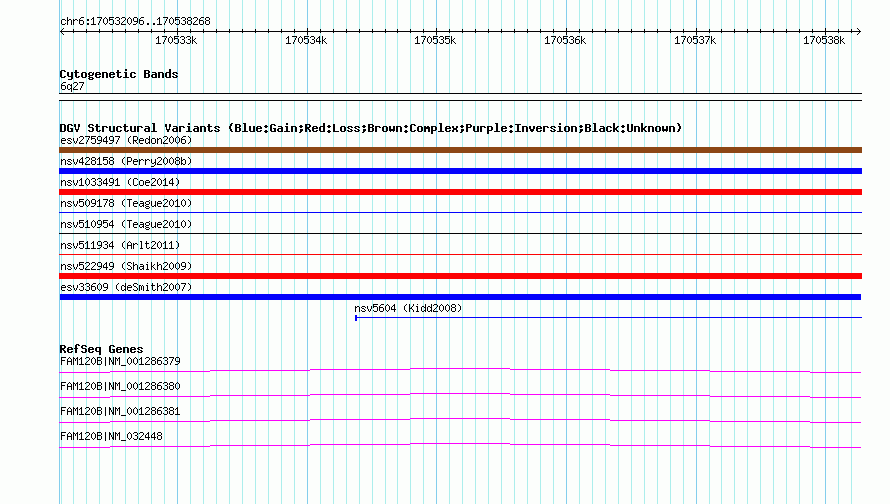Screen dimensions: 890x504
Task: Click the FAM120B|NM_032448 gene label
Action: 111,436
